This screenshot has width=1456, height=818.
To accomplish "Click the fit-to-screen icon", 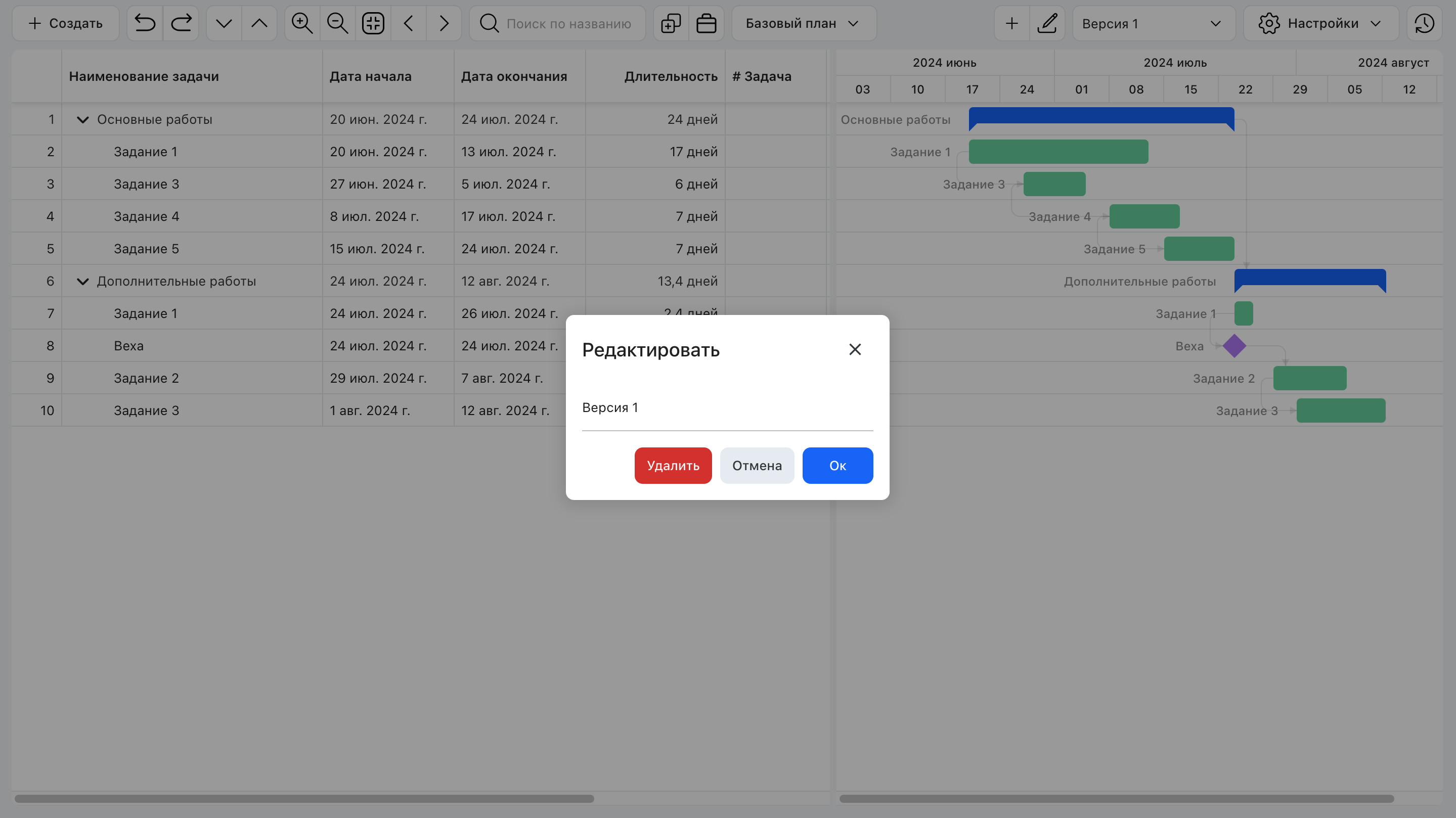I will (373, 23).
